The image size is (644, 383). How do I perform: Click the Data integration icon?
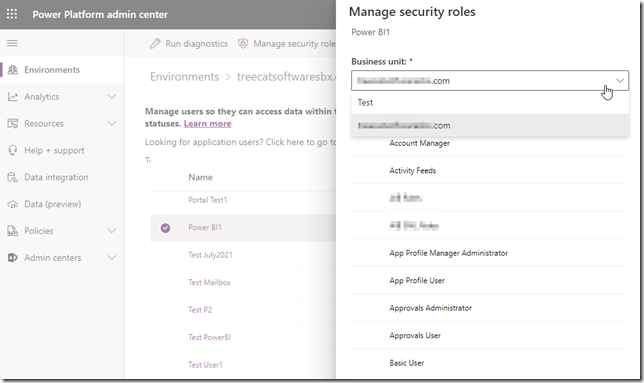13,177
